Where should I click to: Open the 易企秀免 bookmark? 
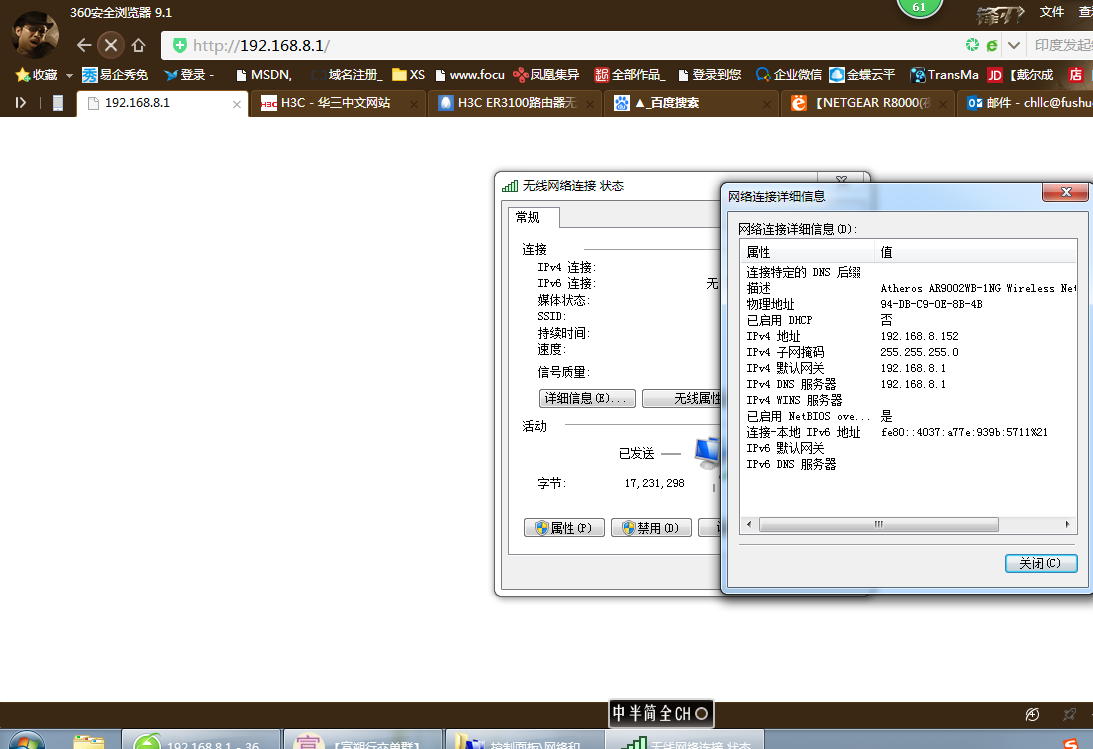pyautogui.click(x=114, y=75)
